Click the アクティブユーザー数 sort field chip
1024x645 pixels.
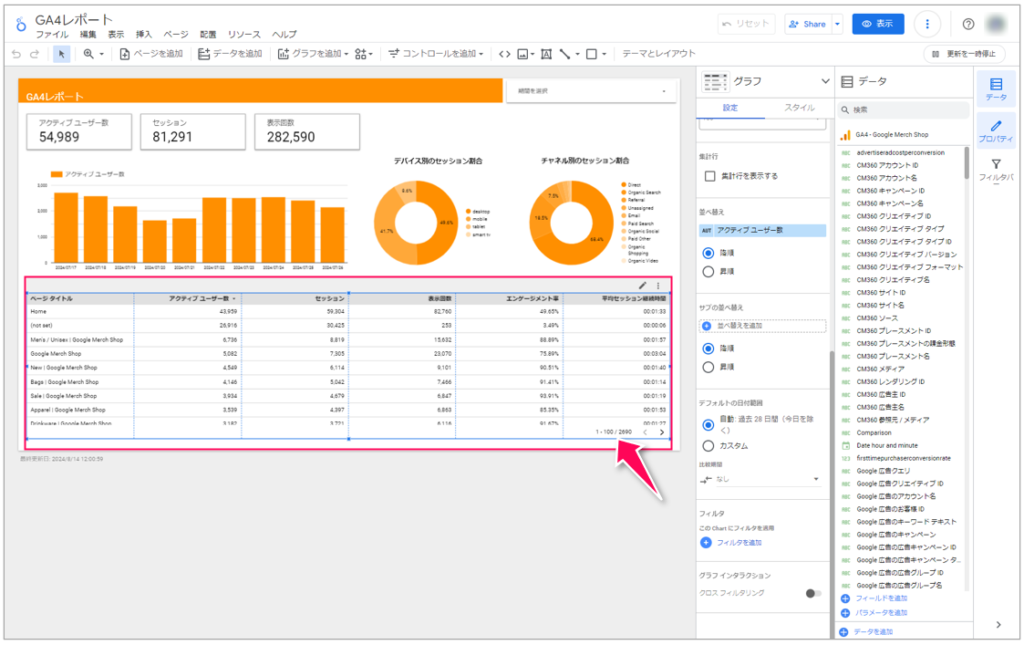[x=762, y=230]
